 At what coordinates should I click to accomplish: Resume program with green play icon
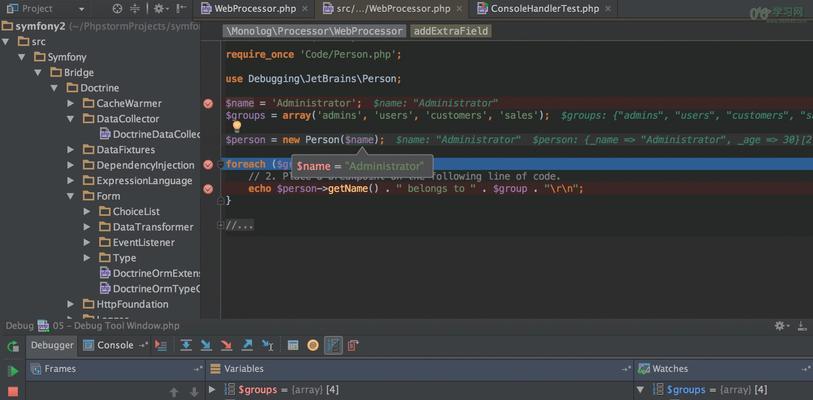pos(13,371)
